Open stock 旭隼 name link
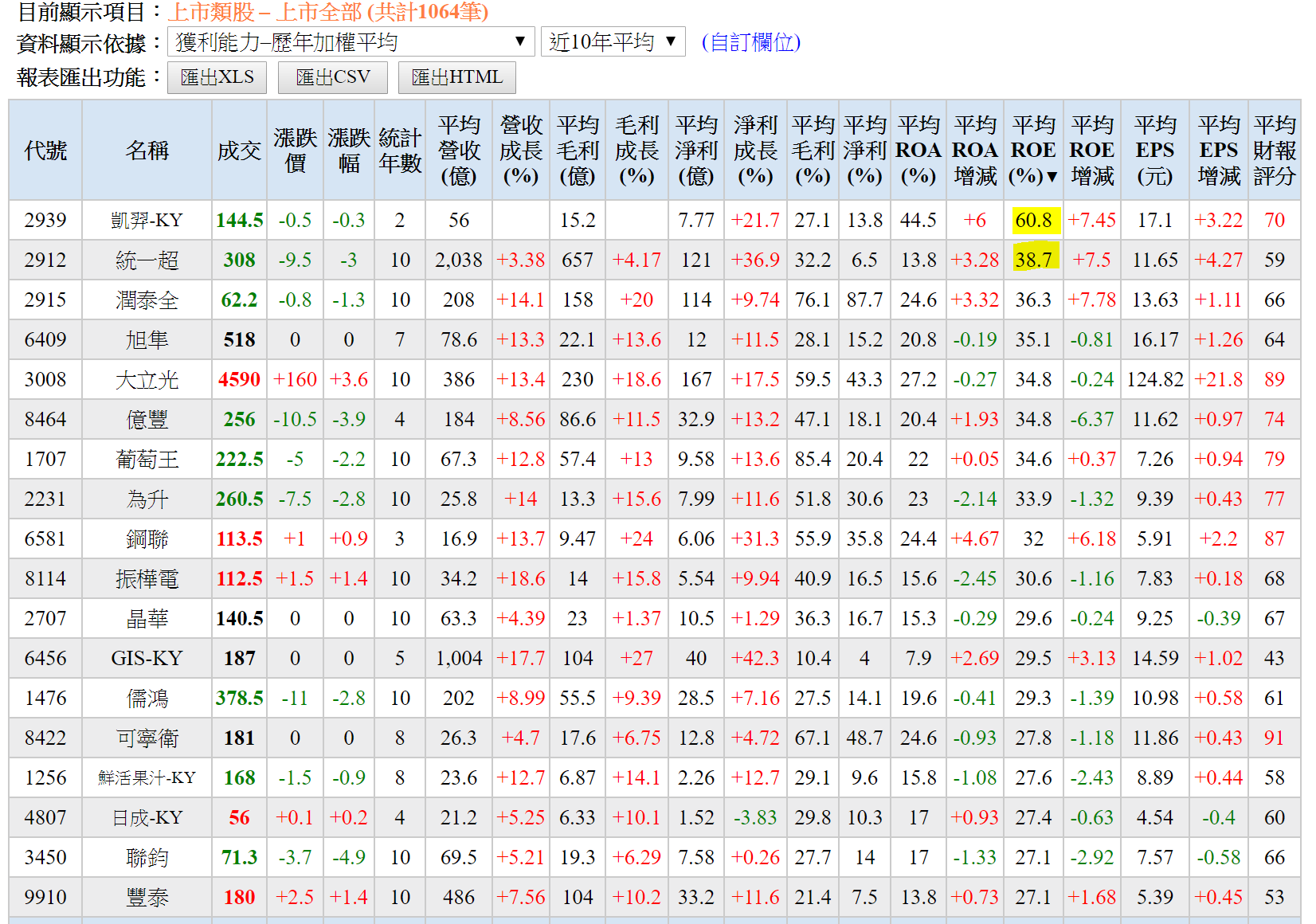The width and height of the screenshot is (1316, 924). tap(147, 339)
